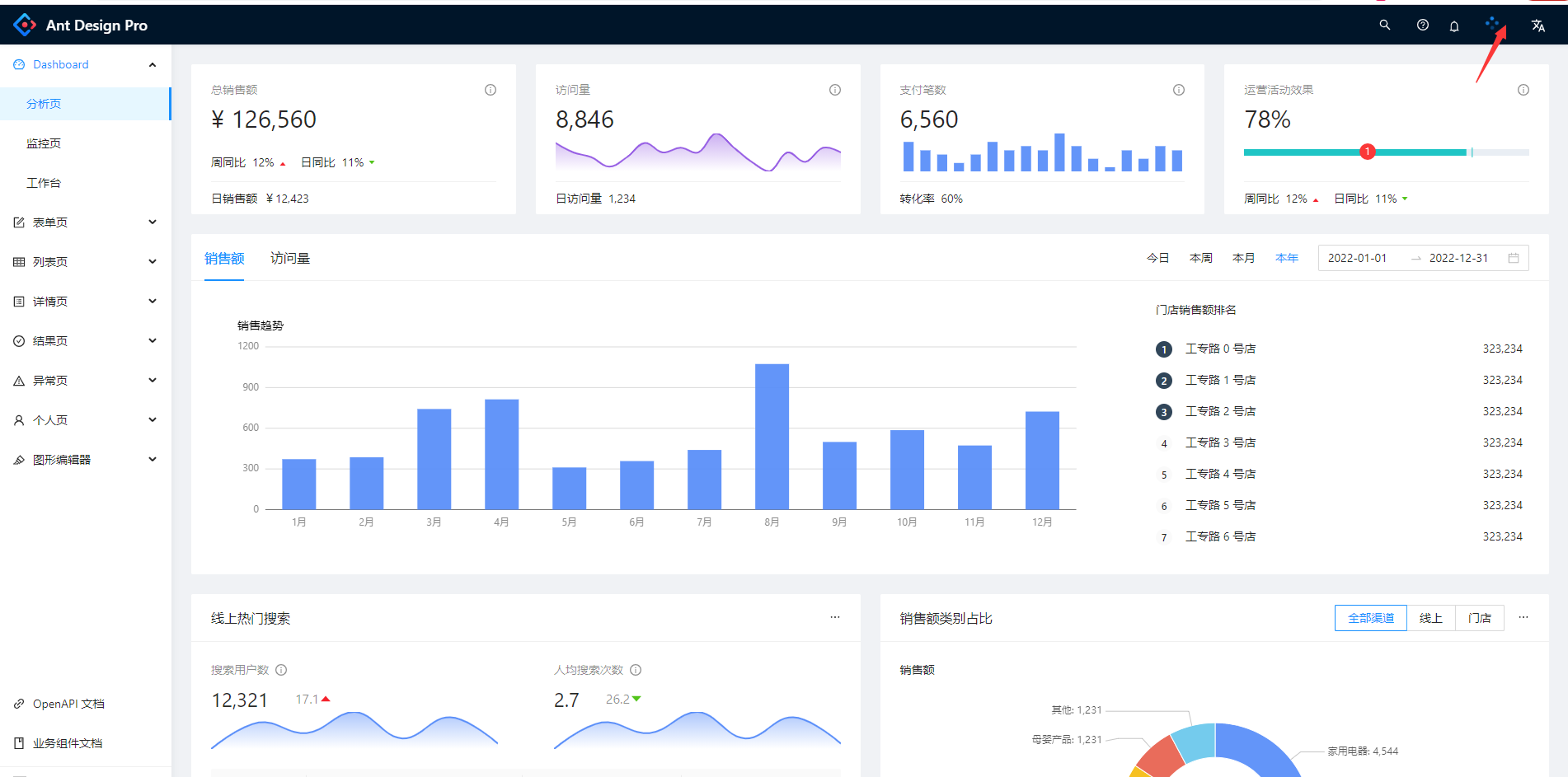Open the notification bell icon

coord(1454,26)
